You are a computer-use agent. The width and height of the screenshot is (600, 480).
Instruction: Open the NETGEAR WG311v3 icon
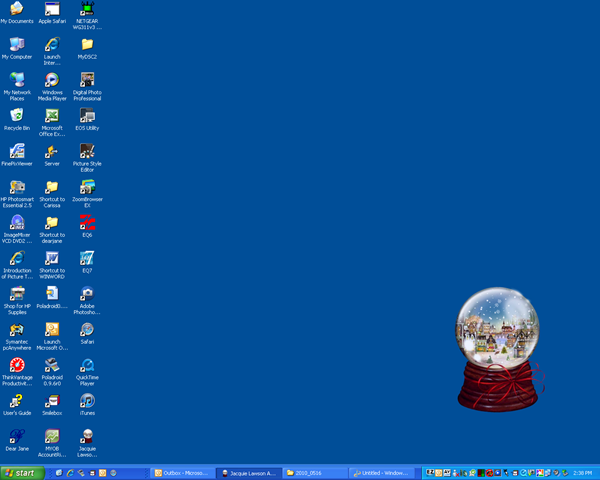[x=87, y=15]
